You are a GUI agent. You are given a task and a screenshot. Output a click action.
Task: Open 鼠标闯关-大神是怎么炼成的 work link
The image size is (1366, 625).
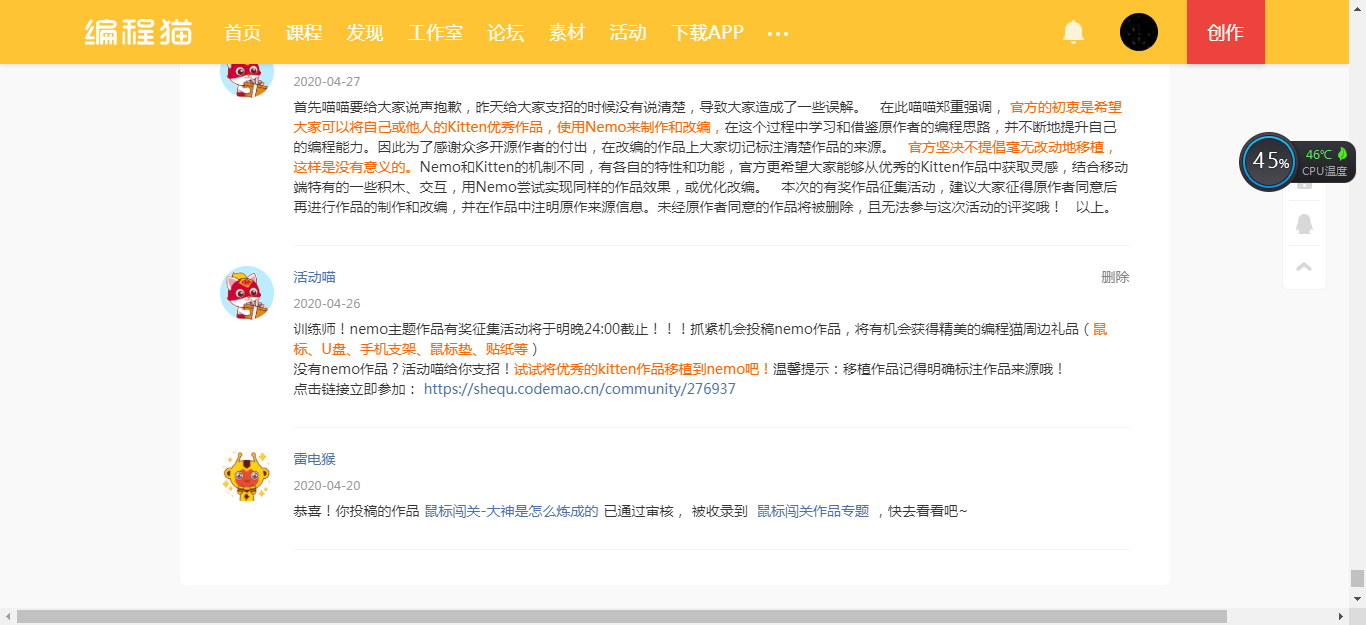coord(511,511)
